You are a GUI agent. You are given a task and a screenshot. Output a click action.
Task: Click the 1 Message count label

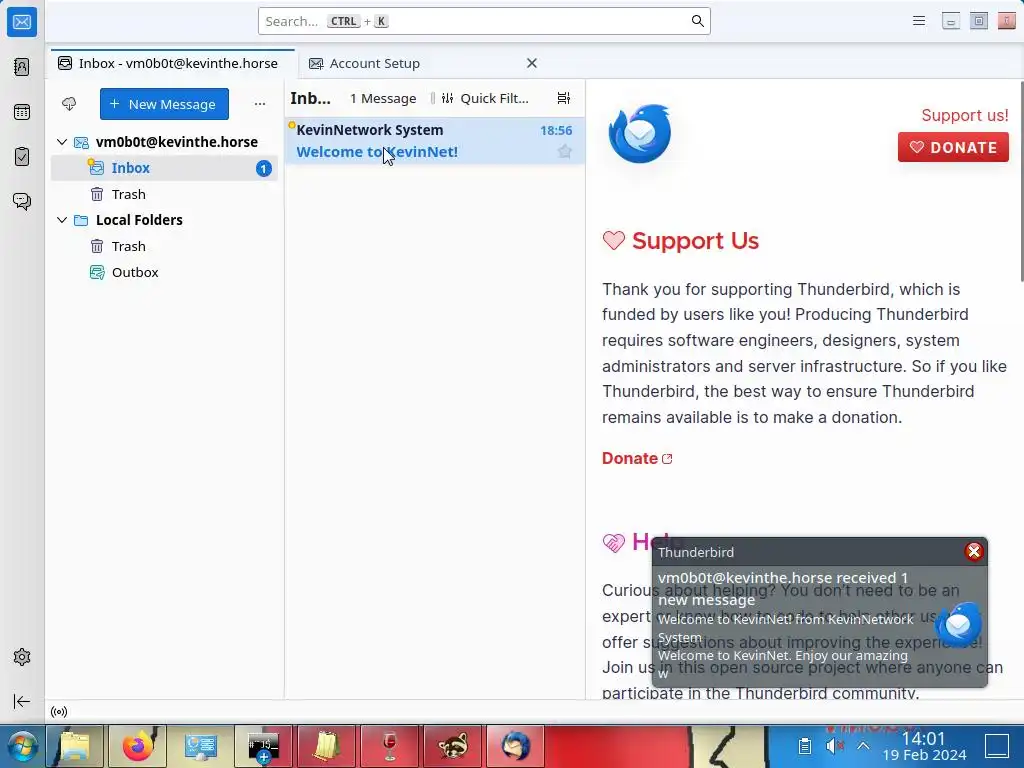pyautogui.click(x=383, y=98)
